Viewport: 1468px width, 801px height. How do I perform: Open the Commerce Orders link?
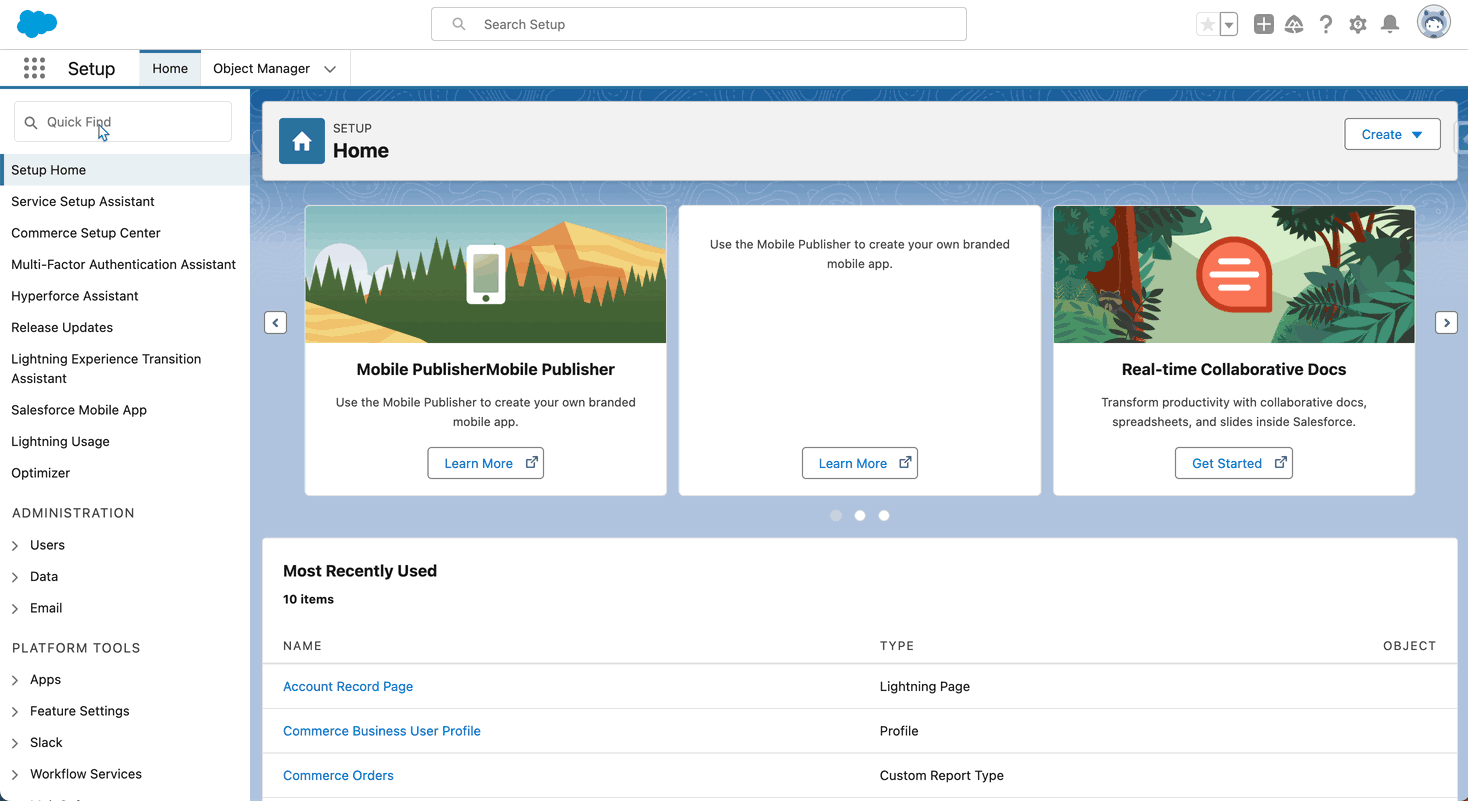click(x=338, y=776)
